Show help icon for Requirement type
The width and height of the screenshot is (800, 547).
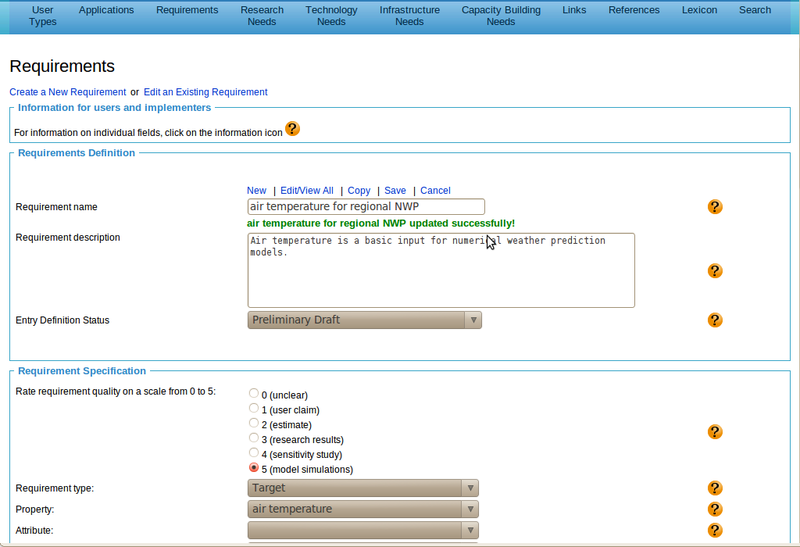[714, 488]
